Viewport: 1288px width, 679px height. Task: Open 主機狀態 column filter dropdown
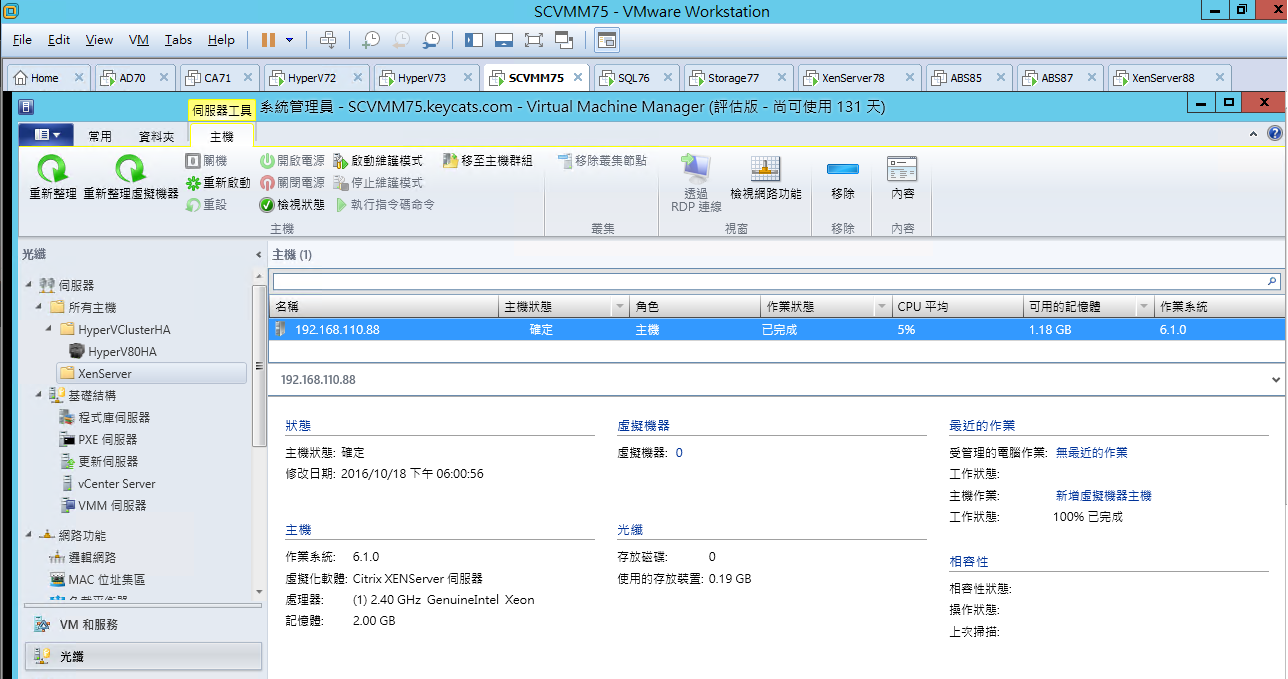619,307
